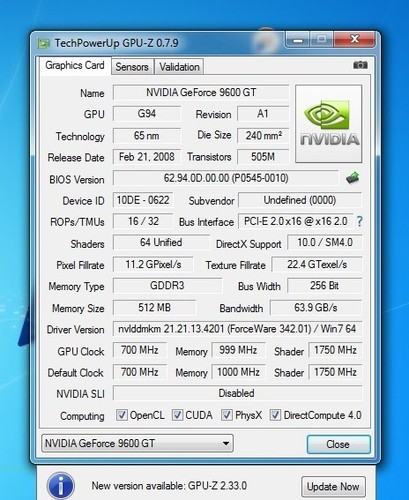Click the blue info icon
This screenshot has height=500, width=409.
(x=61, y=486)
